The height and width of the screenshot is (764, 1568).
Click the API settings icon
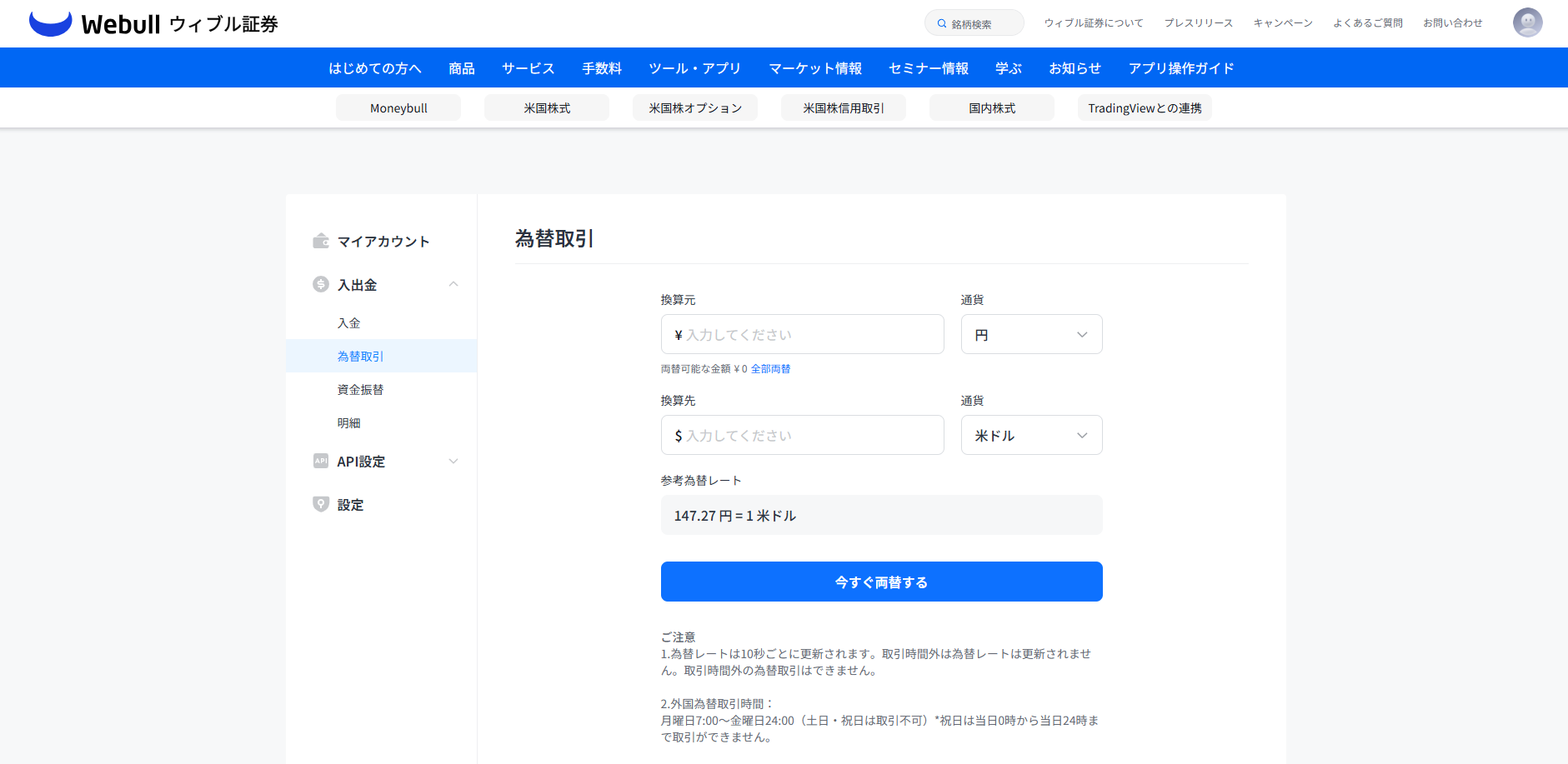(x=321, y=461)
